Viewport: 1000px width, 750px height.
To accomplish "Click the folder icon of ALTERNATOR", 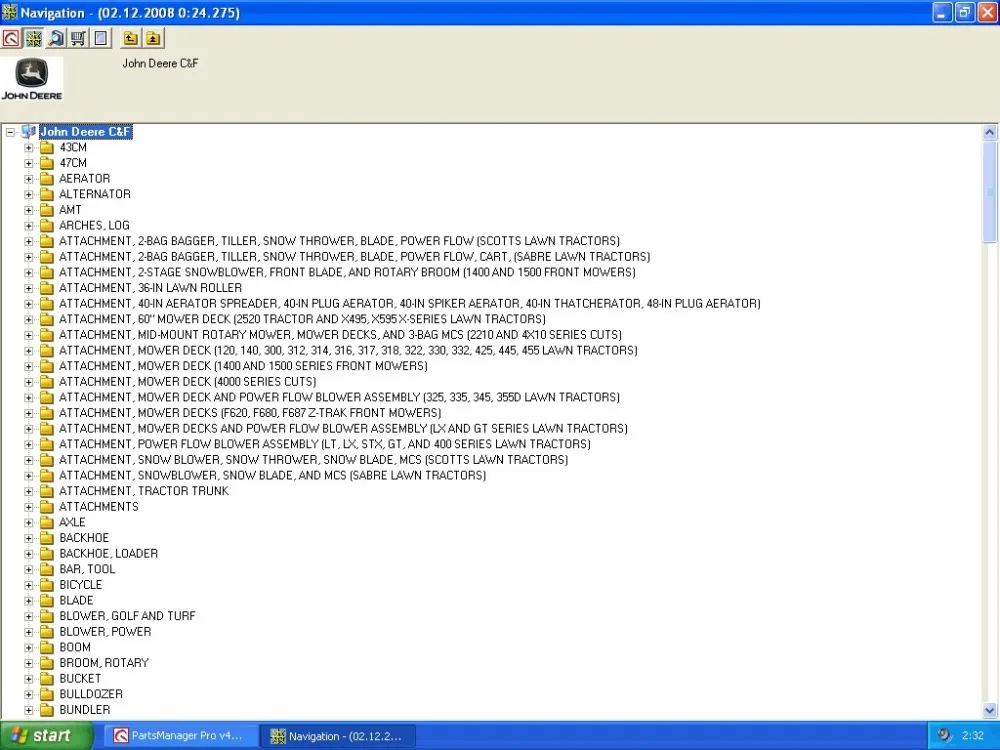I will point(47,194).
